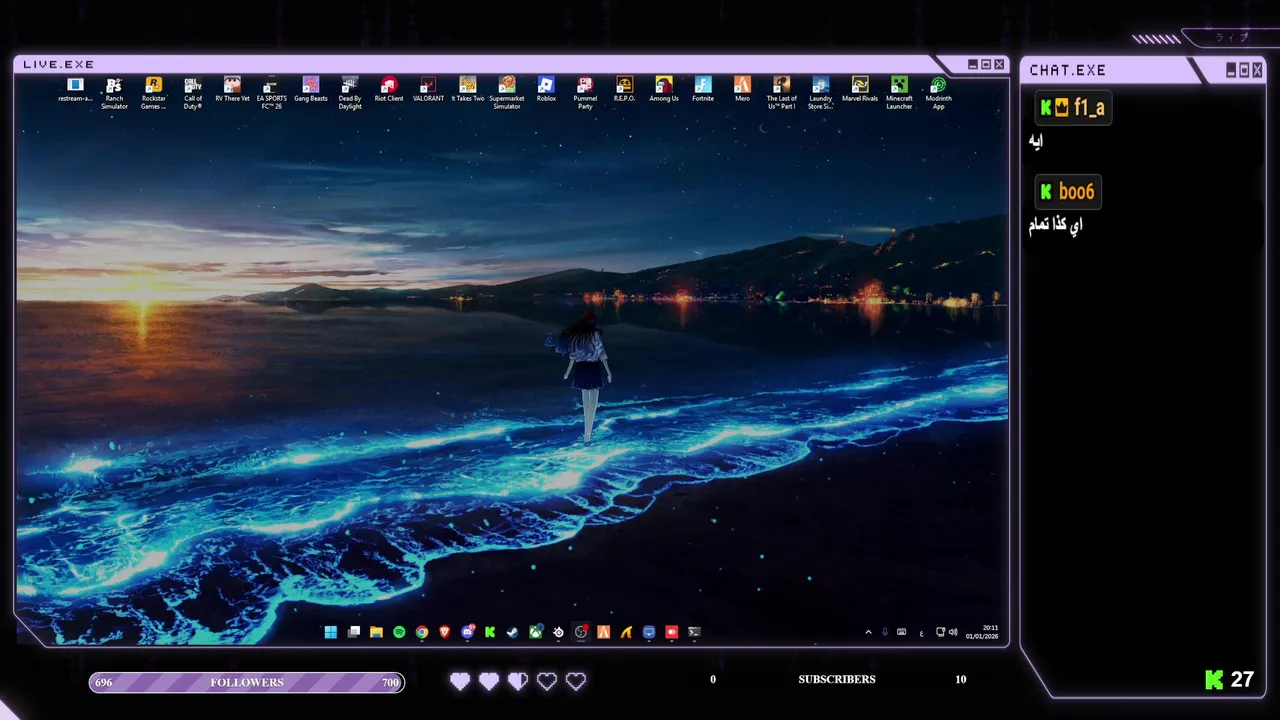The width and height of the screenshot is (1280, 720).
Task: Select the VALORANT desktop icon
Action: (x=428, y=90)
